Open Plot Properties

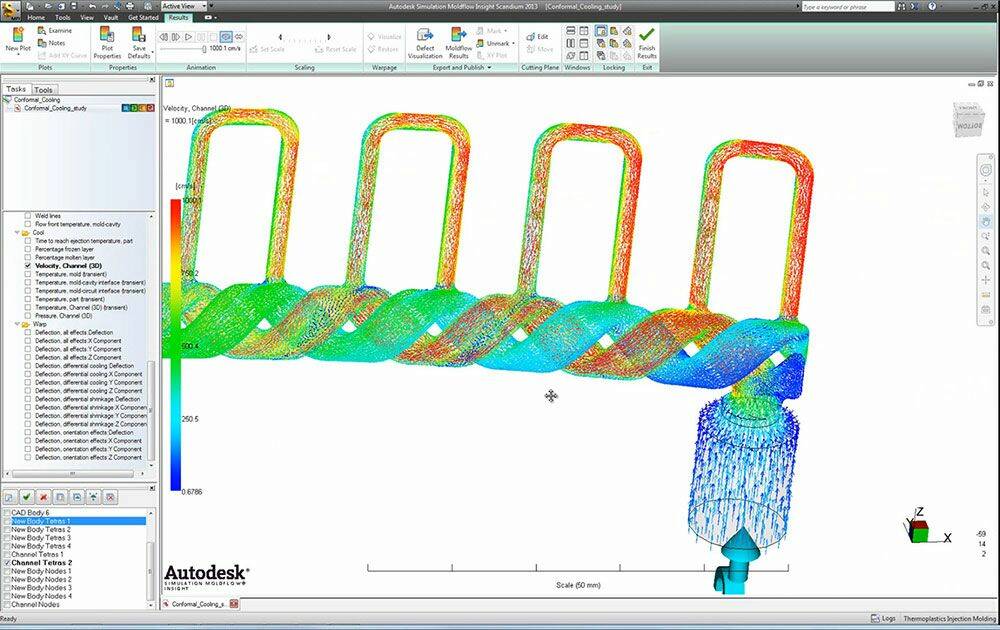coord(107,43)
